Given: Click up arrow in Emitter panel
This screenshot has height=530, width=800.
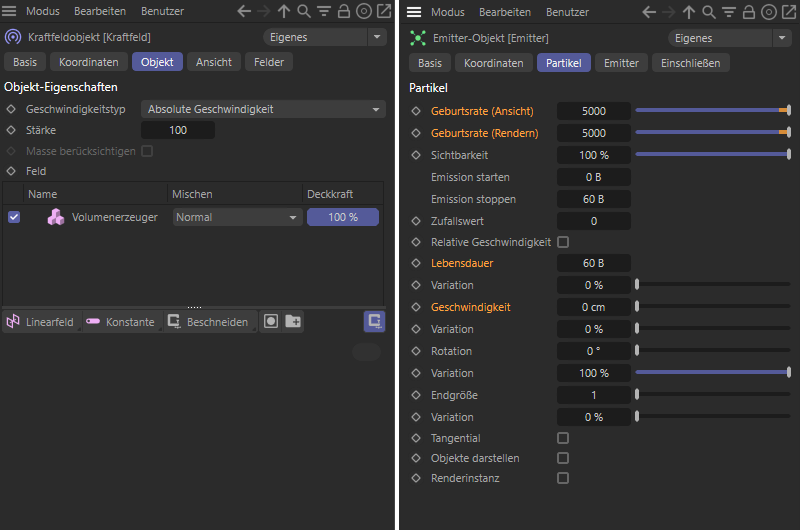Looking at the screenshot, I should 689,12.
